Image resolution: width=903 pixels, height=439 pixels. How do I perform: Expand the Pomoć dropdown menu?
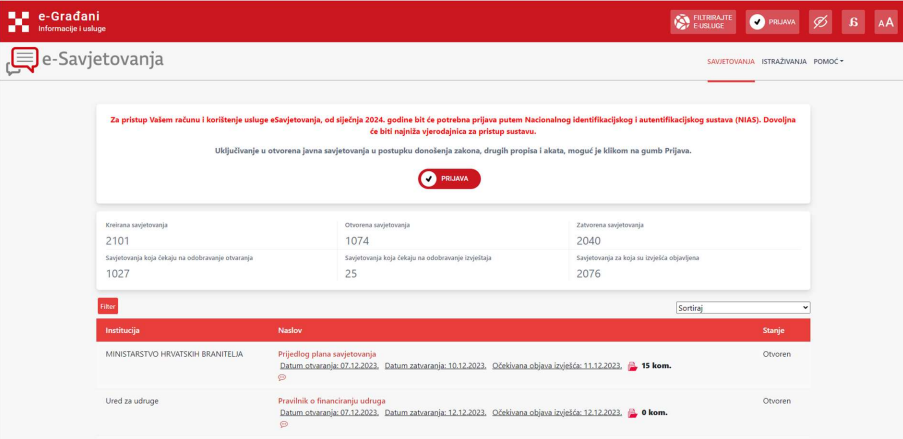(828, 61)
